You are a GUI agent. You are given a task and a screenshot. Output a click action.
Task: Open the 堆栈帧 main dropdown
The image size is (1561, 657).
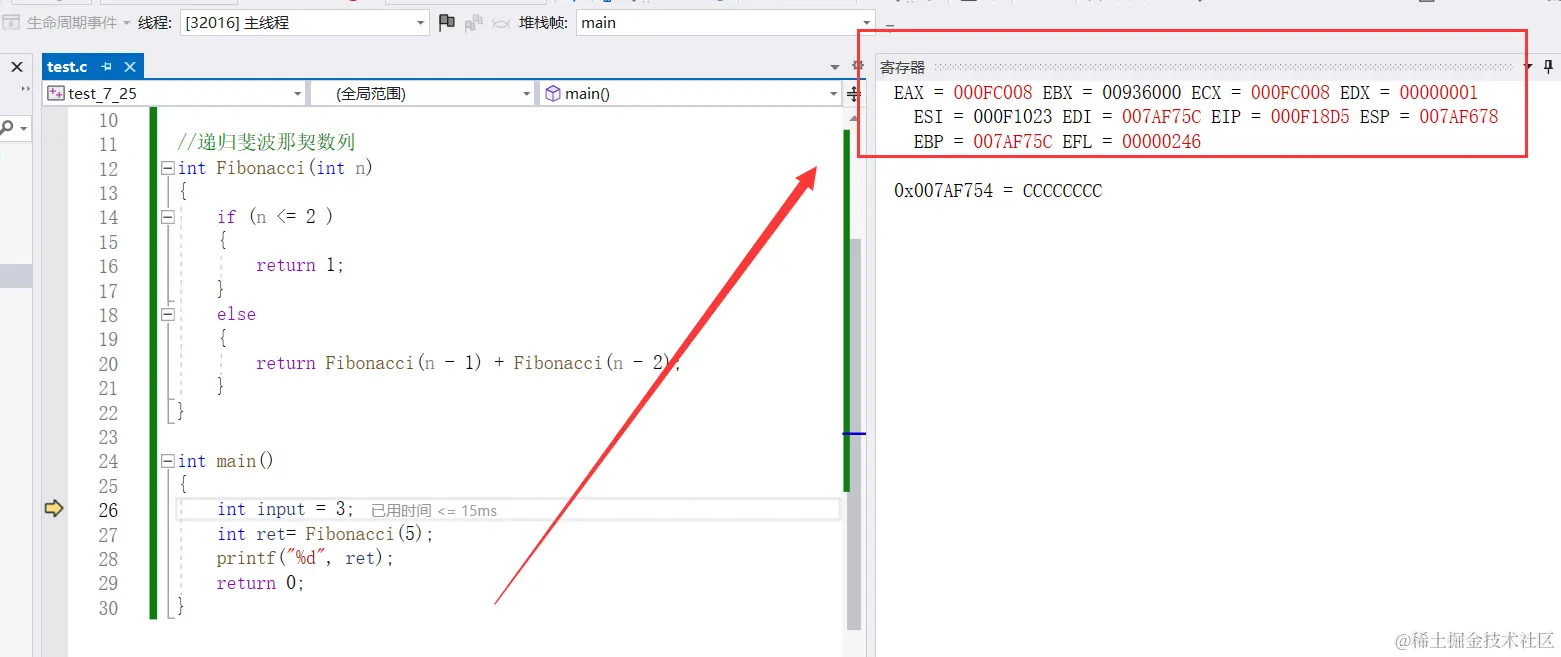pos(726,22)
